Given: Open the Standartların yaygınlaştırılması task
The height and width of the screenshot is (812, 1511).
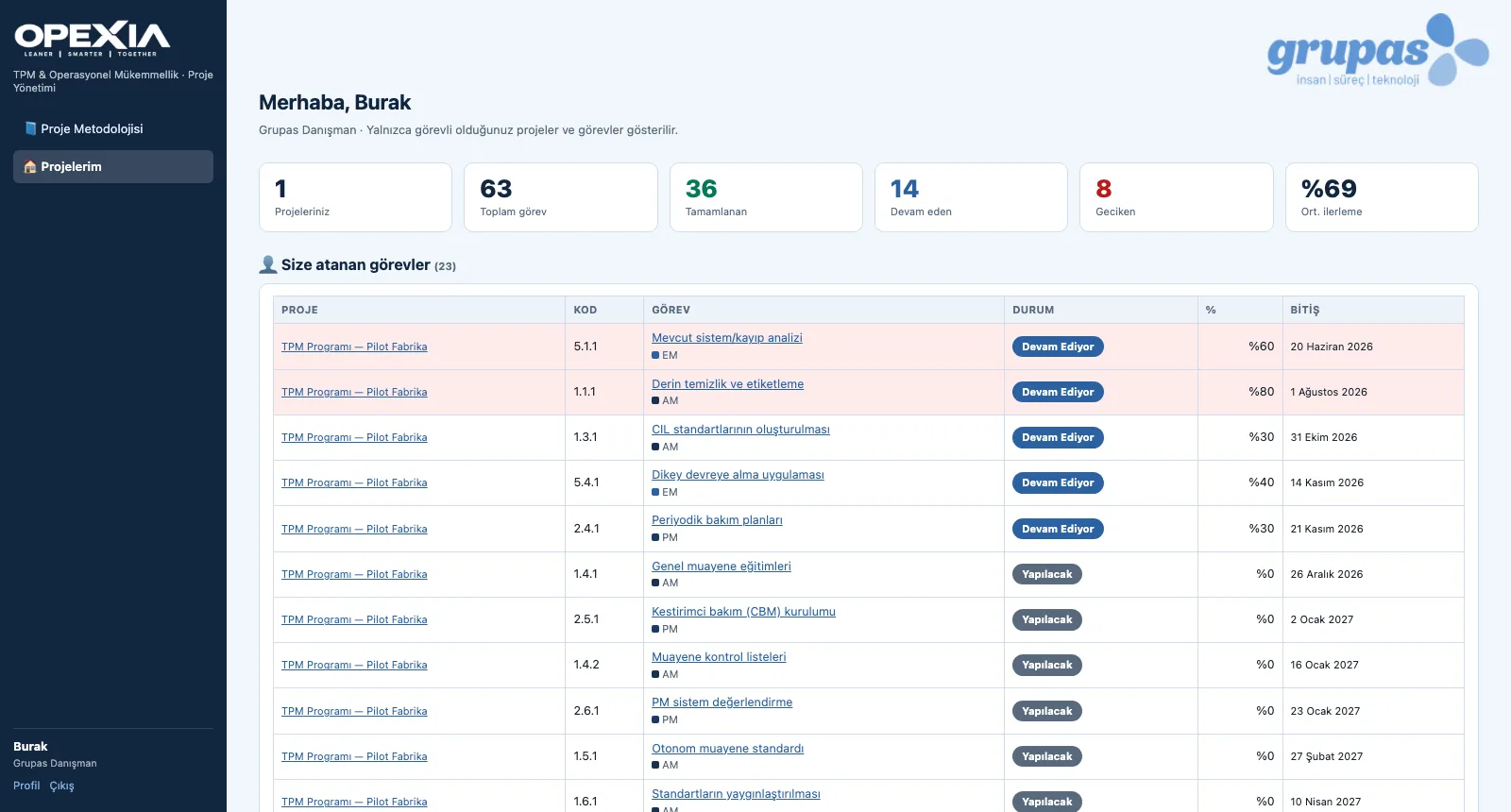Looking at the screenshot, I should tap(736, 794).
